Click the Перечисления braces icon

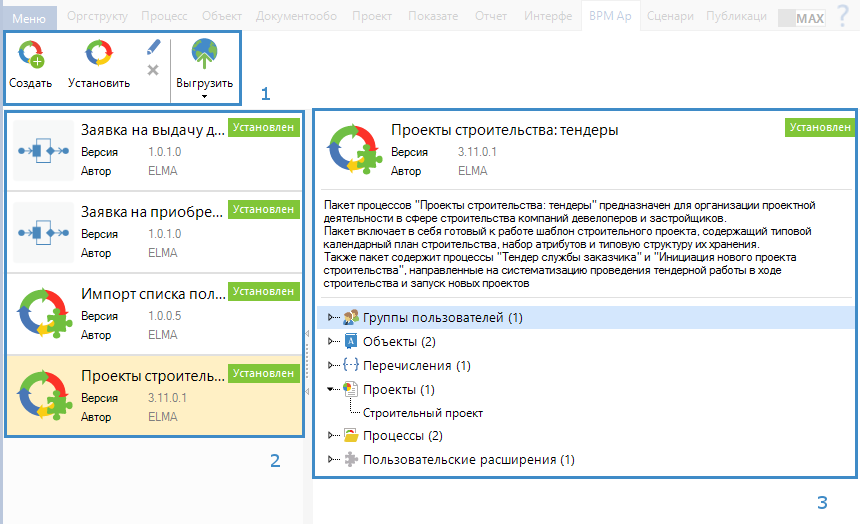click(x=350, y=365)
